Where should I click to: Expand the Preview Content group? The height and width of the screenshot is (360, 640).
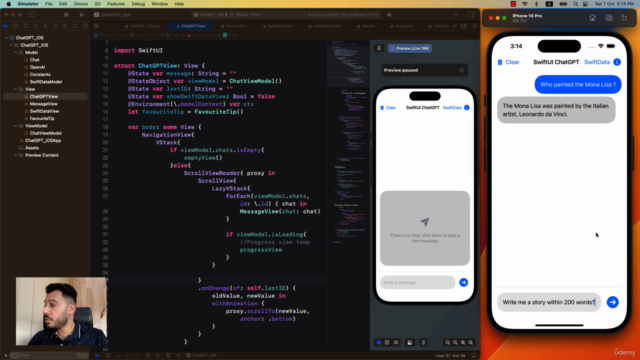[16, 155]
